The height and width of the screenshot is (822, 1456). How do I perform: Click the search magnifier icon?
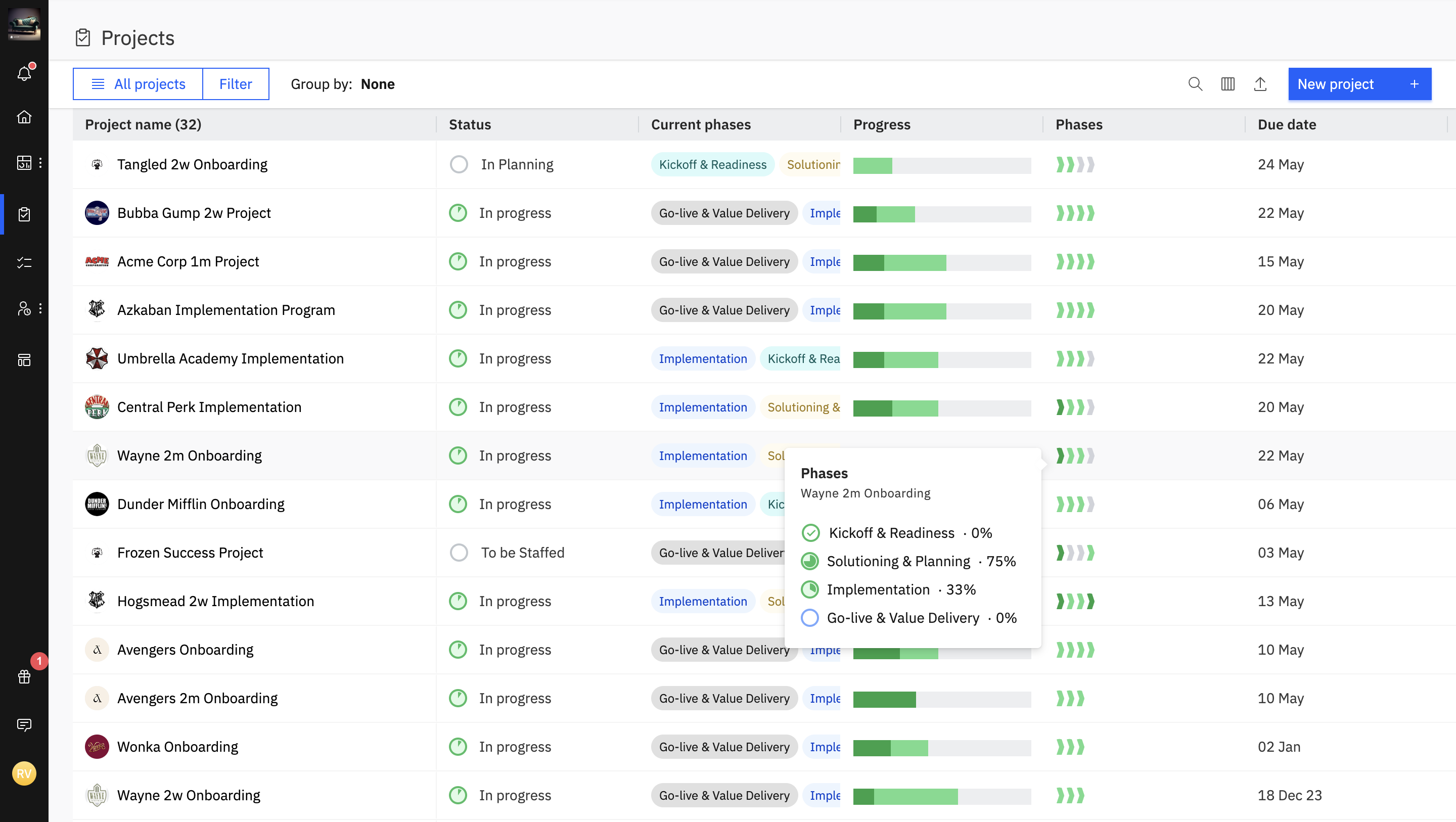tap(1195, 84)
